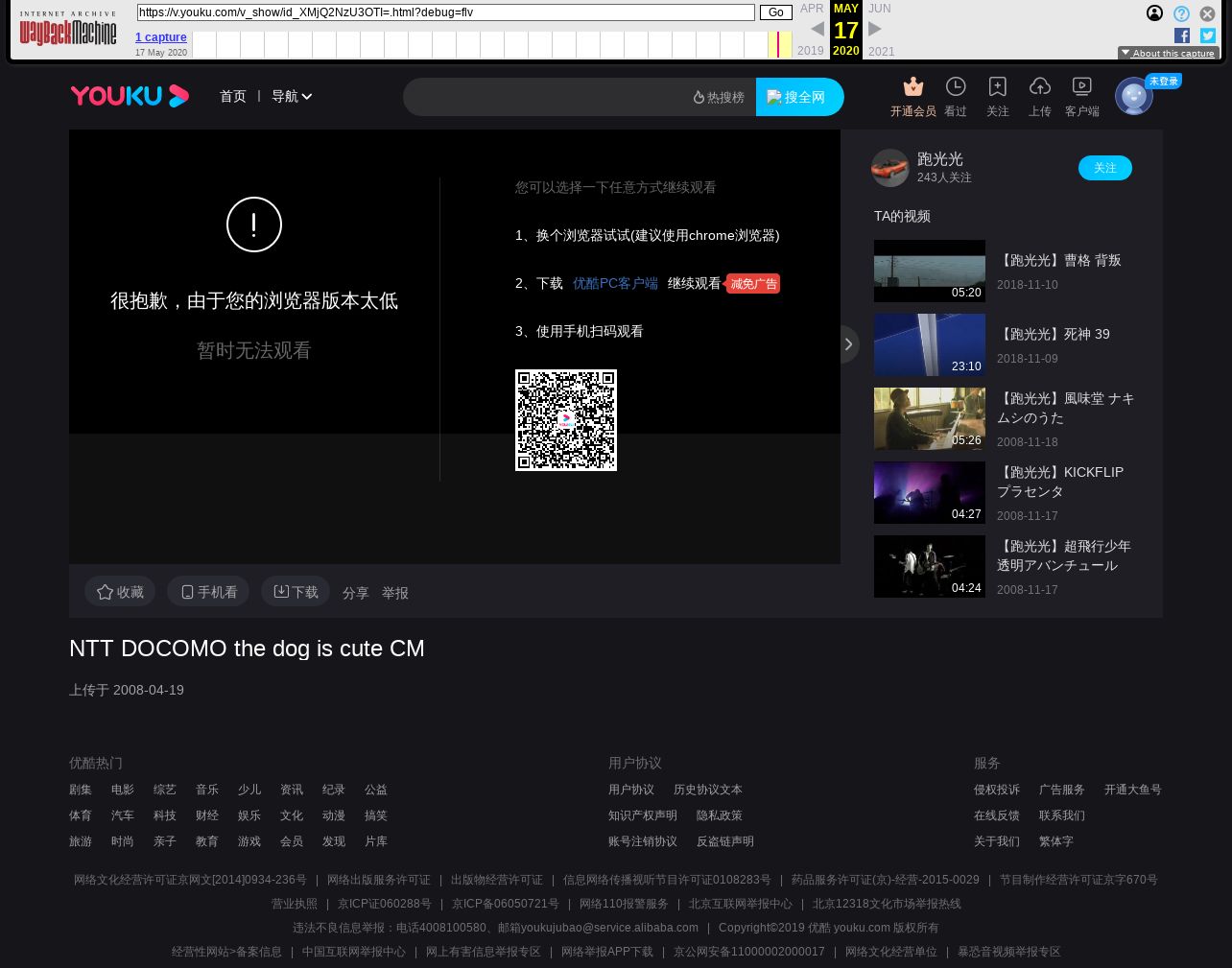Open thumbnail for 超飛行少年 video
Screen dimensions: 1232x968
pos(930,566)
